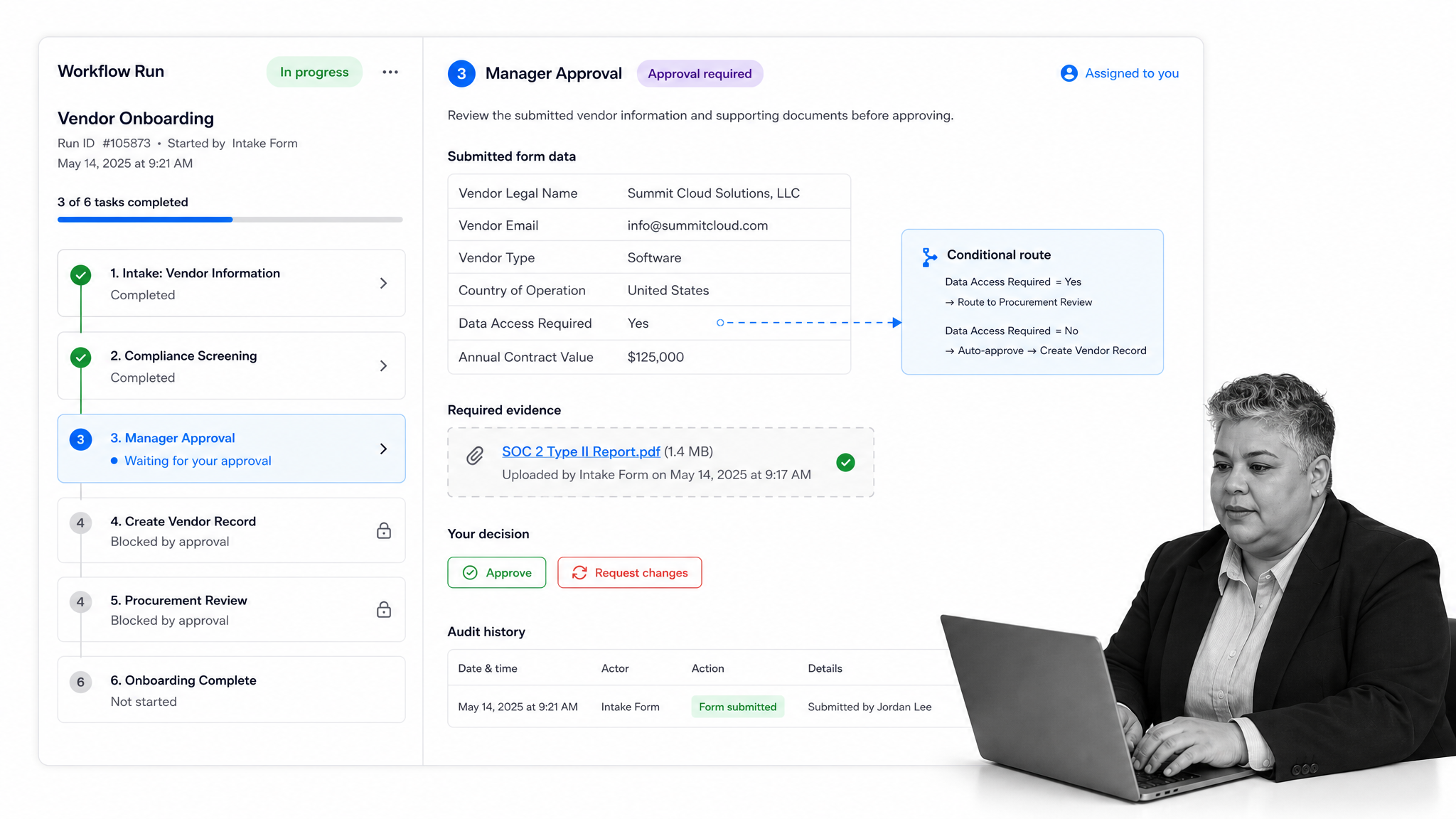Click the large blue 3 header badge

pos(461,73)
